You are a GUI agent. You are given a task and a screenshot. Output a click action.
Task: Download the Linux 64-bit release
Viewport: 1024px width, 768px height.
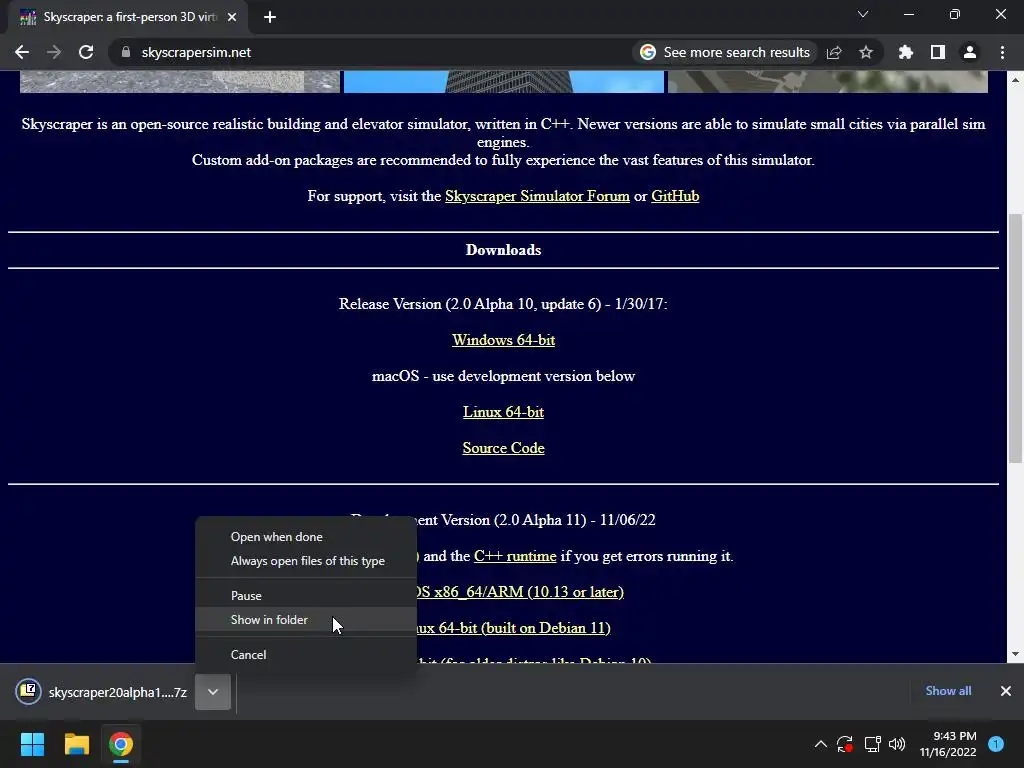[x=504, y=412]
